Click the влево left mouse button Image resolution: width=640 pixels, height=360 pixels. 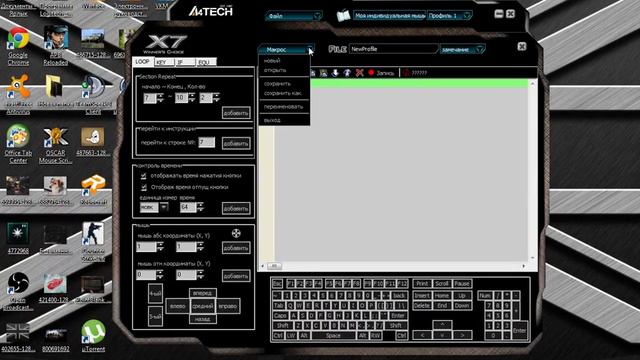coord(178,306)
